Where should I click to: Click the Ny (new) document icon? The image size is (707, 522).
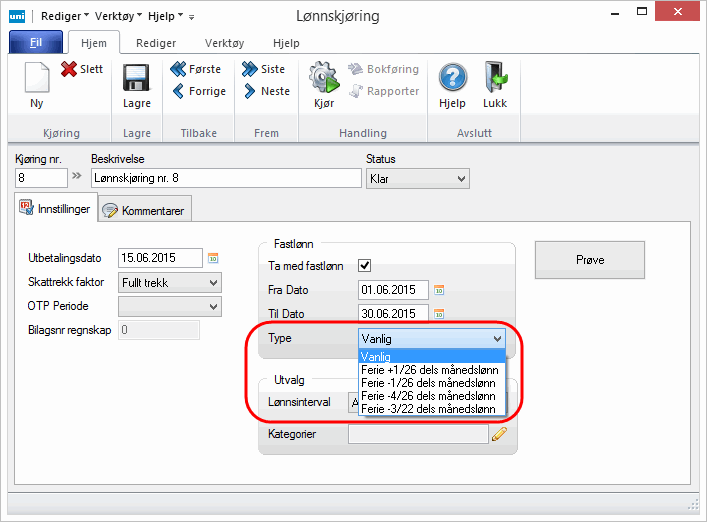(37, 78)
